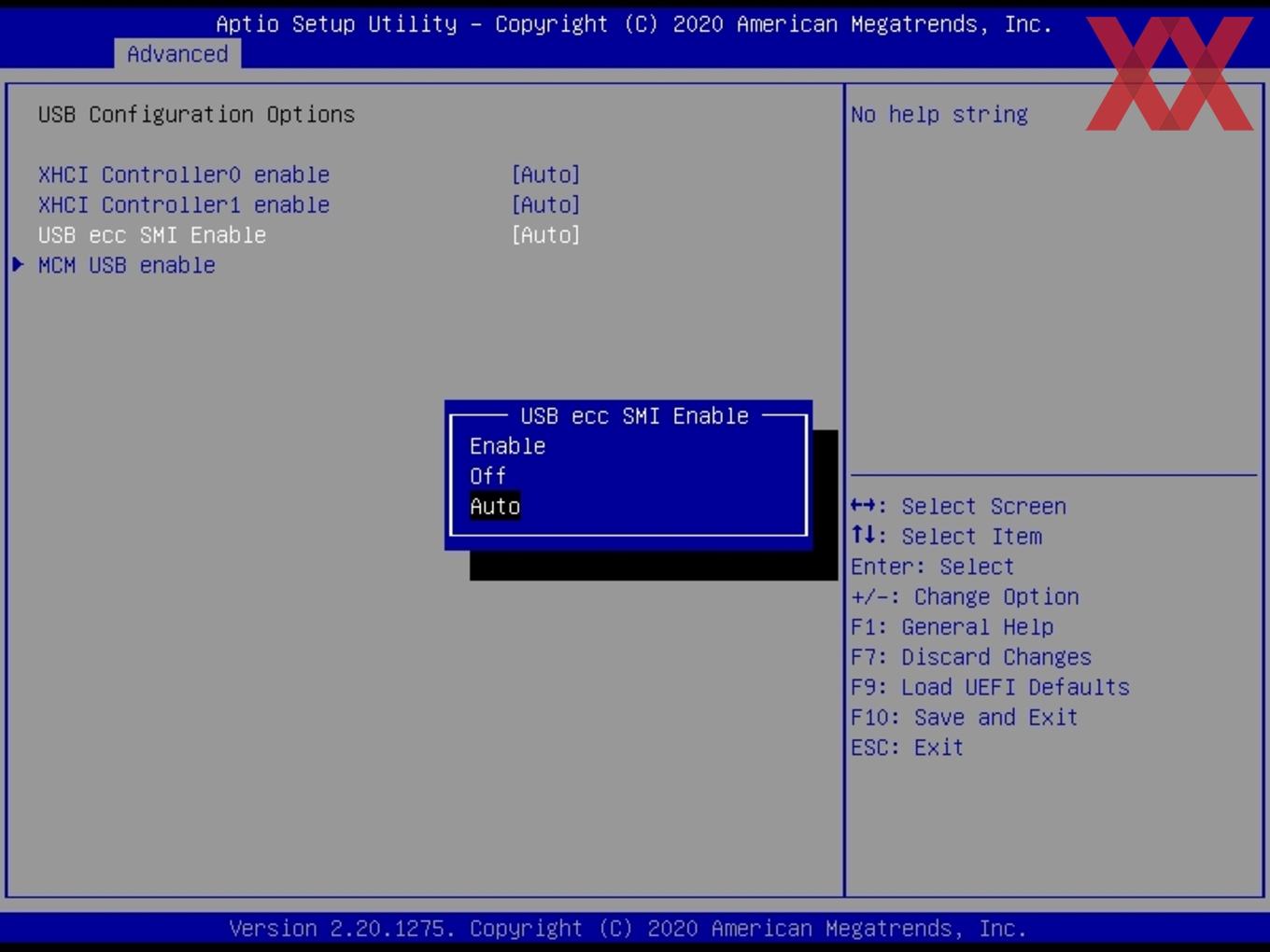Viewport: 1270px width, 952px height.
Task: Click the Aptio Setup Utility header text
Action: tap(634, 24)
